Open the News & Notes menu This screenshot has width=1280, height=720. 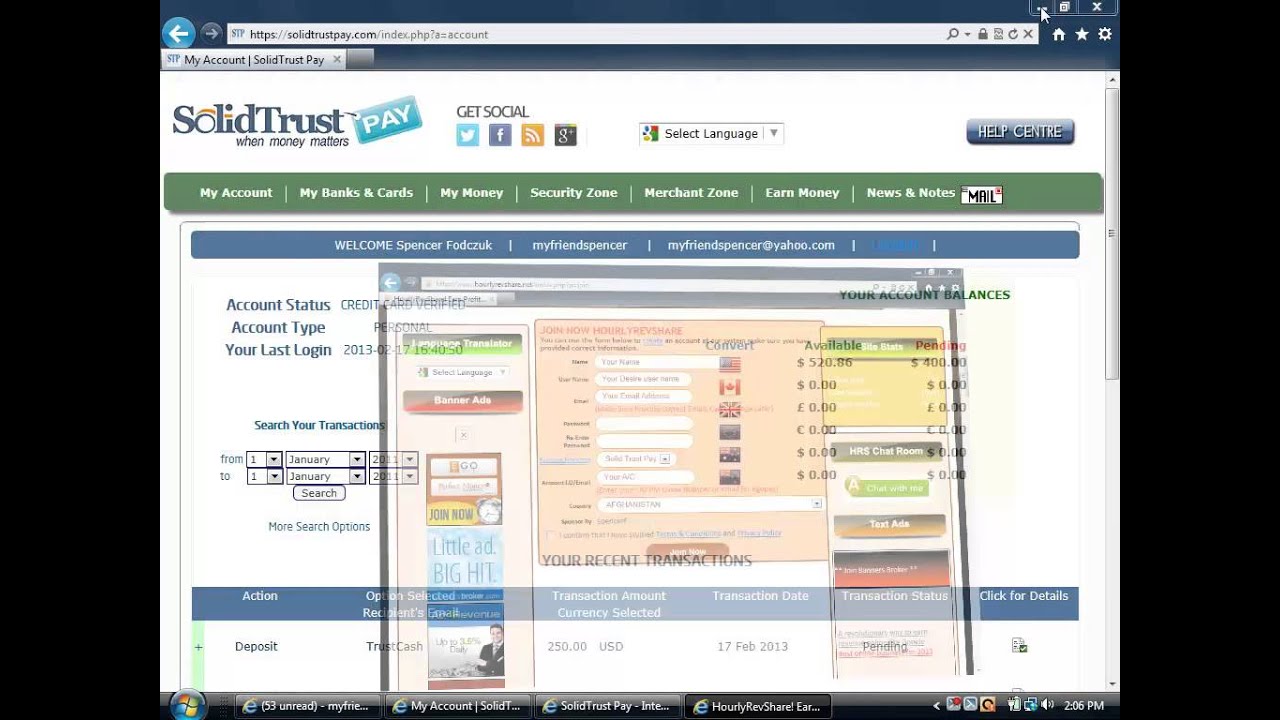(911, 193)
